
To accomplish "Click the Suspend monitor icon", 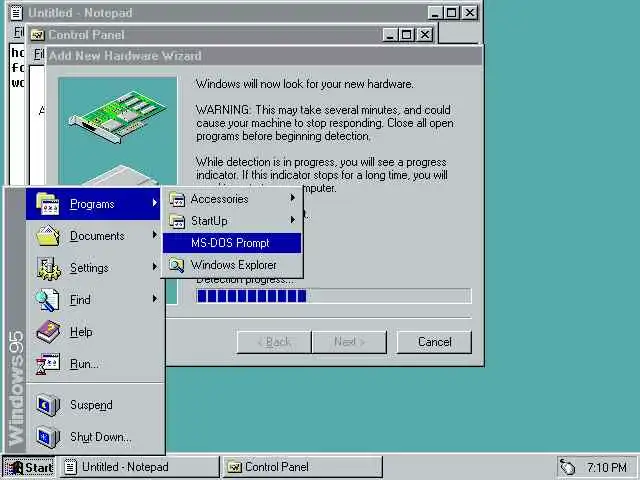I will (48, 405).
